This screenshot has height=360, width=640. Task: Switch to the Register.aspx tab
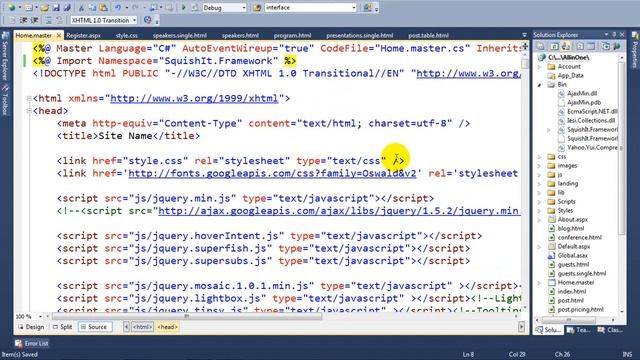(84, 36)
